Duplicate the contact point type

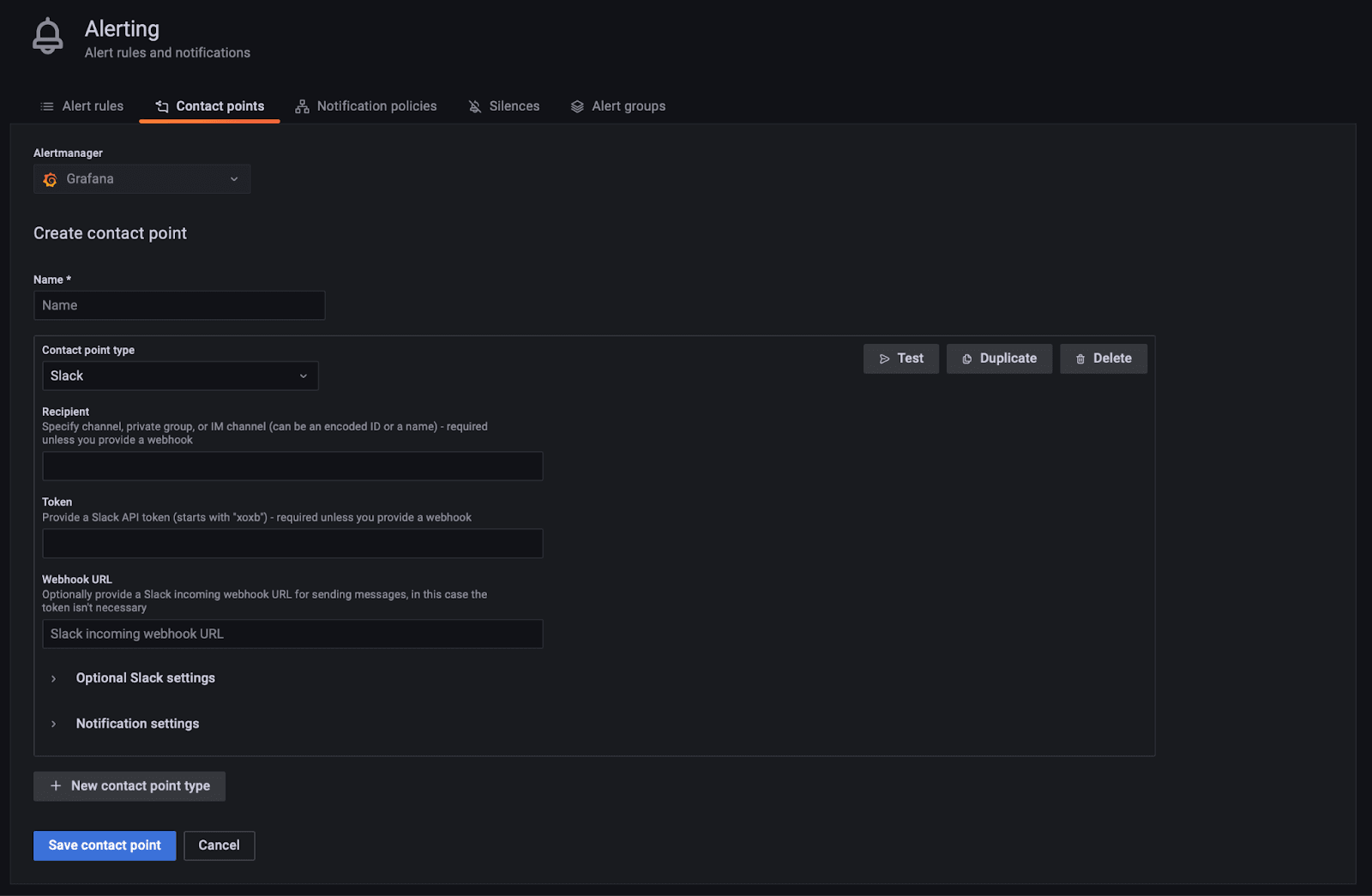tap(999, 358)
